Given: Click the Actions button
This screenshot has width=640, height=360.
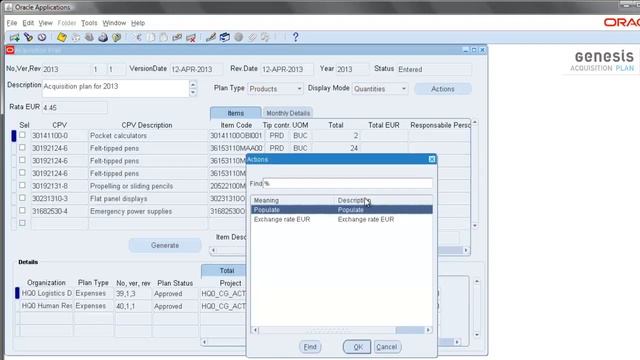Looking at the screenshot, I should (443, 89).
